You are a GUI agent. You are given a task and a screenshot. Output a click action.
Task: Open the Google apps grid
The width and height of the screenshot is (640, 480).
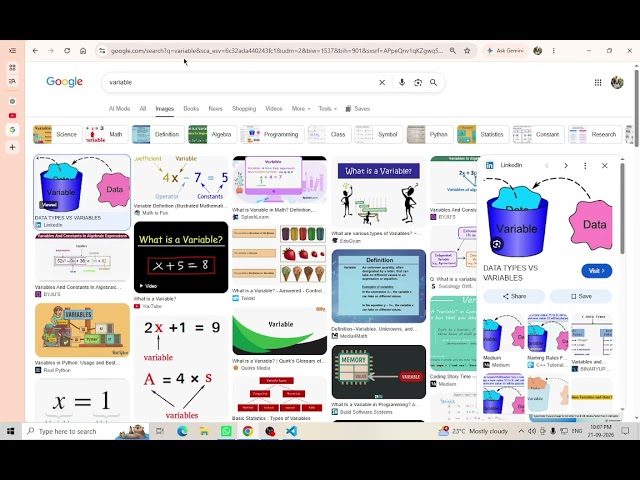click(598, 82)
